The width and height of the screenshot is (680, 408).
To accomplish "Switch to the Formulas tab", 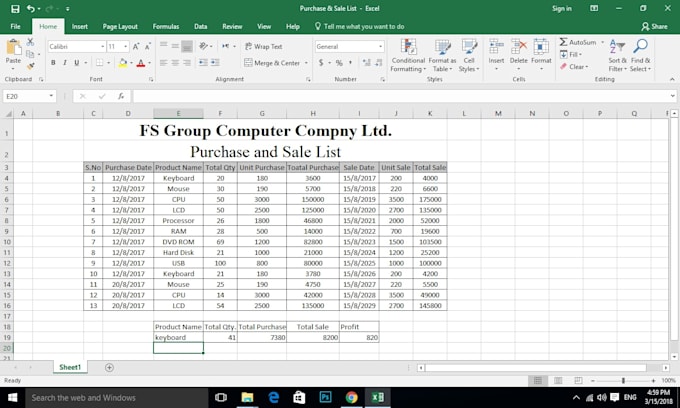I will (x=166, y=26).
